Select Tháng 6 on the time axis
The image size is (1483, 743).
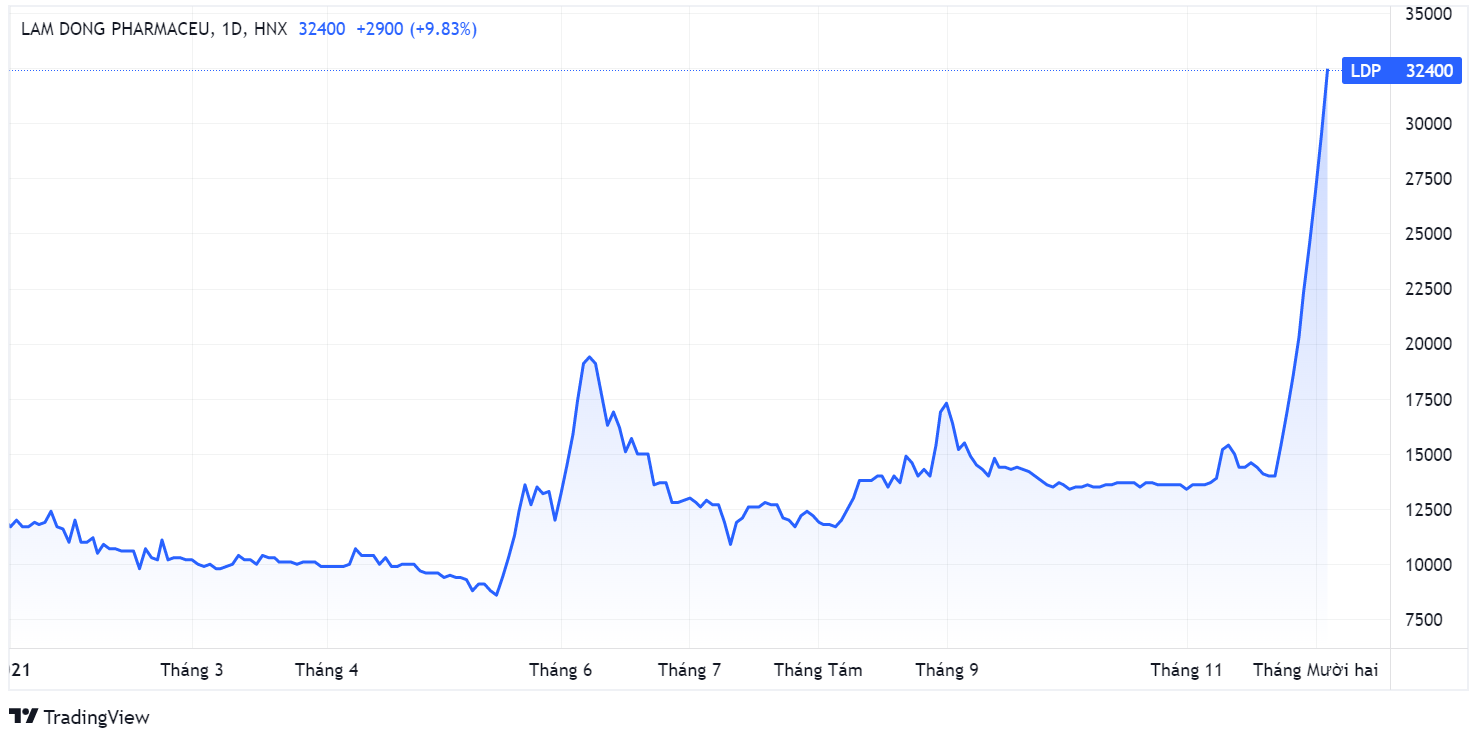[x=561, y=670]
